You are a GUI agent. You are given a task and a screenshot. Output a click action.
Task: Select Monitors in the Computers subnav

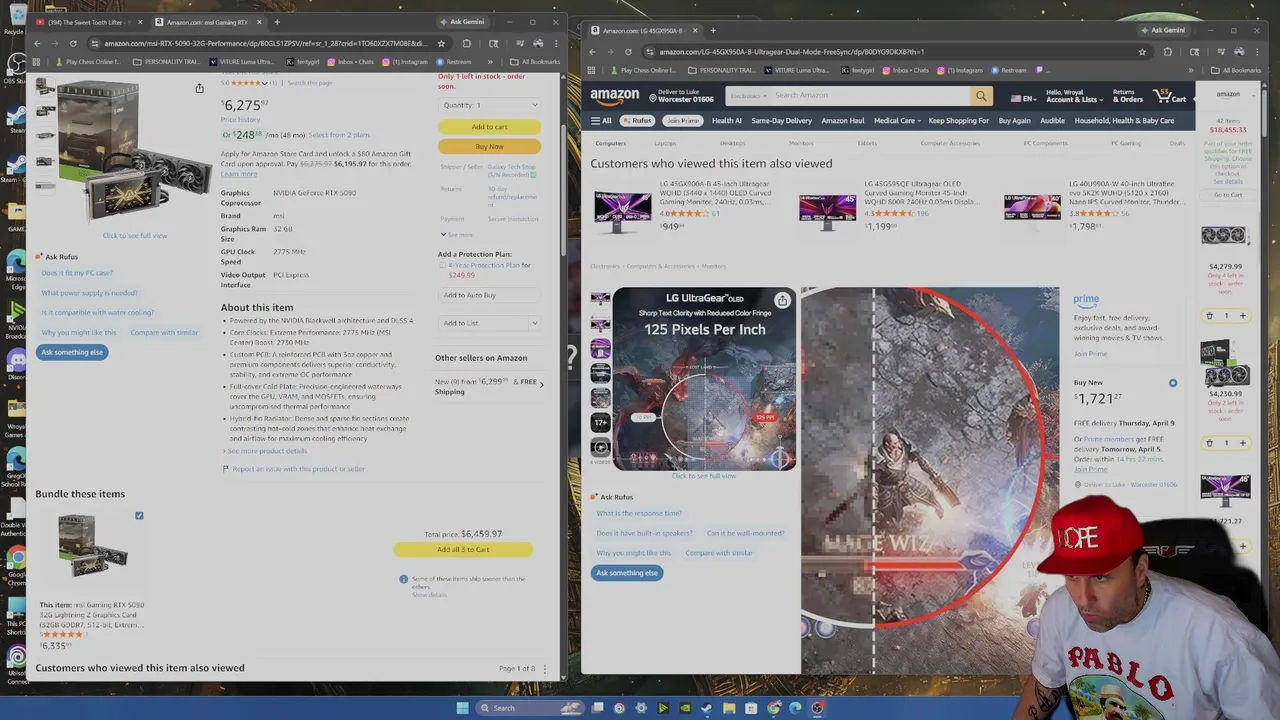(x=801, y=143)
